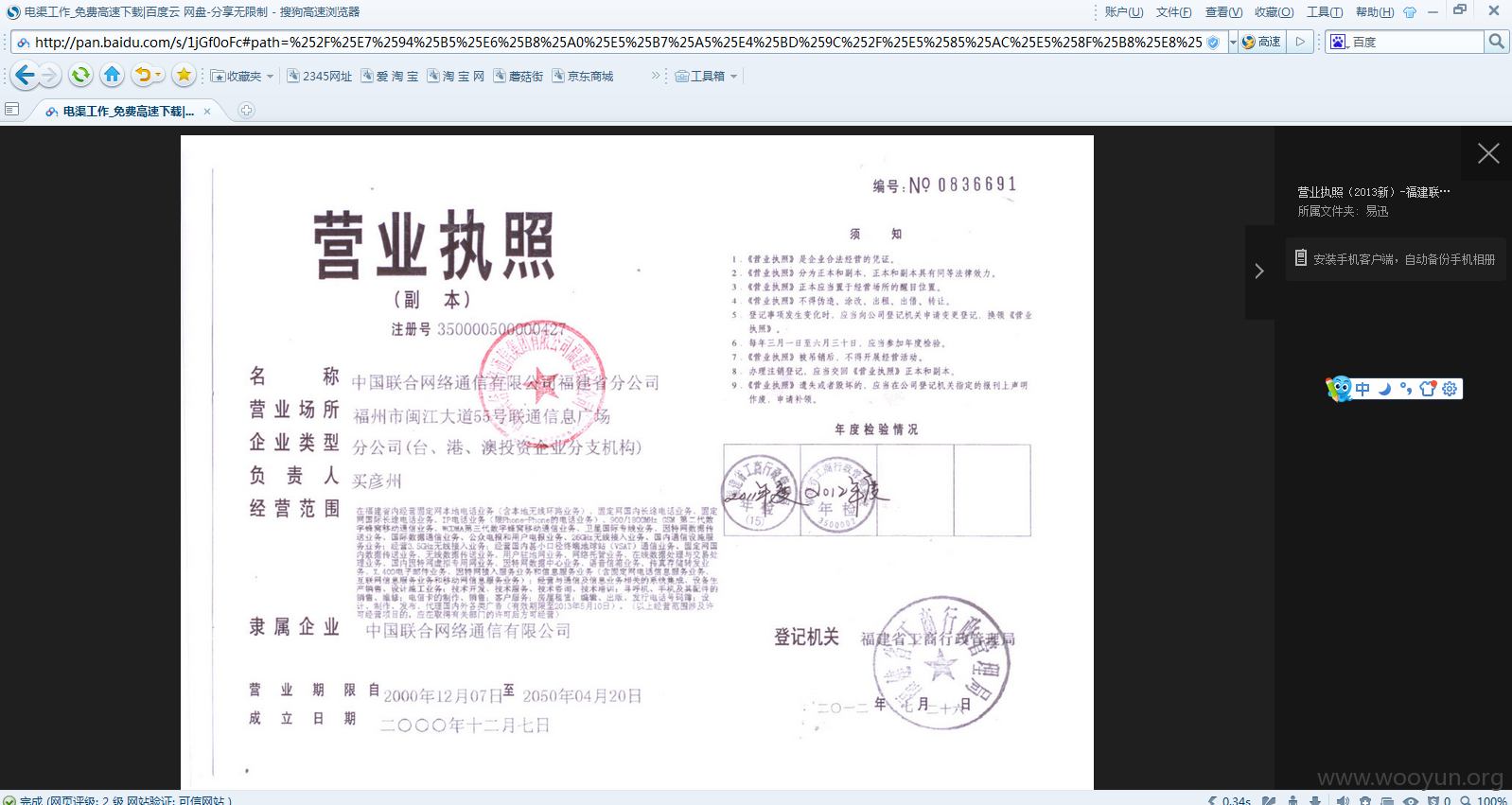Open the 工具(T) menu
1512x805 pixels.
pos(1325,12)
